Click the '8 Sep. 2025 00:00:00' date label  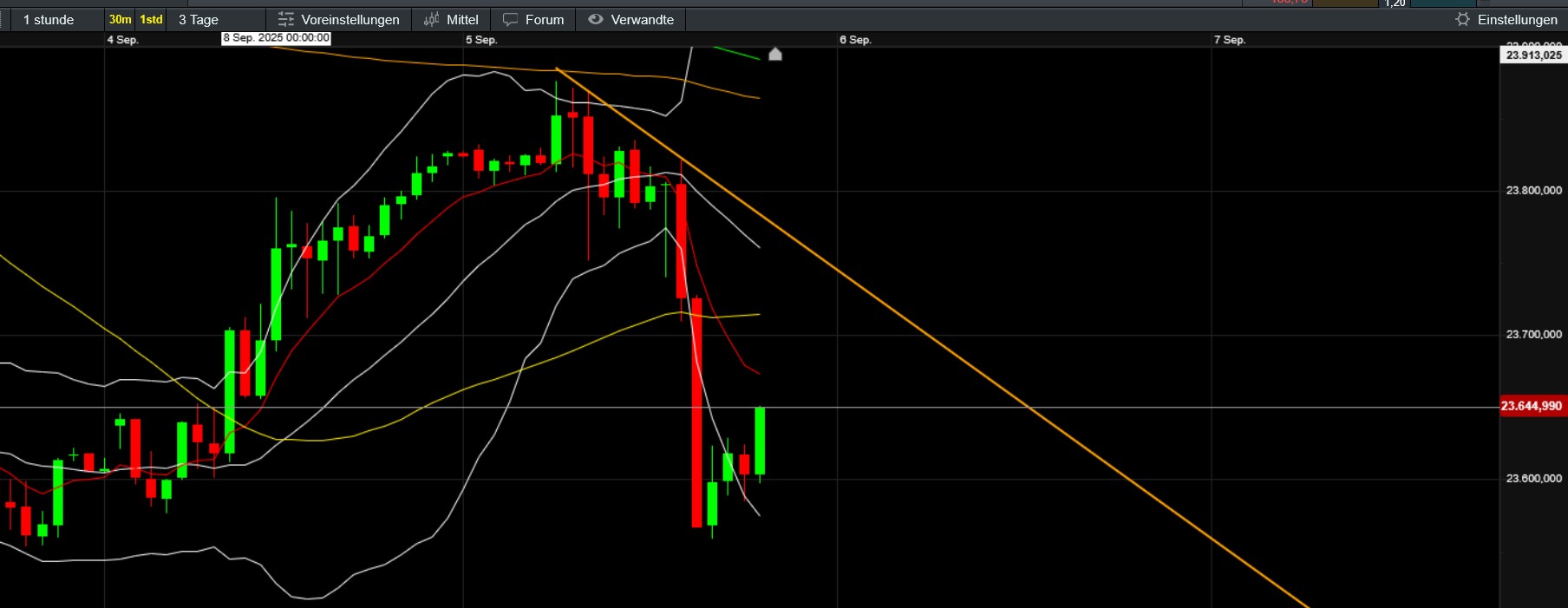tap(276, 38)
